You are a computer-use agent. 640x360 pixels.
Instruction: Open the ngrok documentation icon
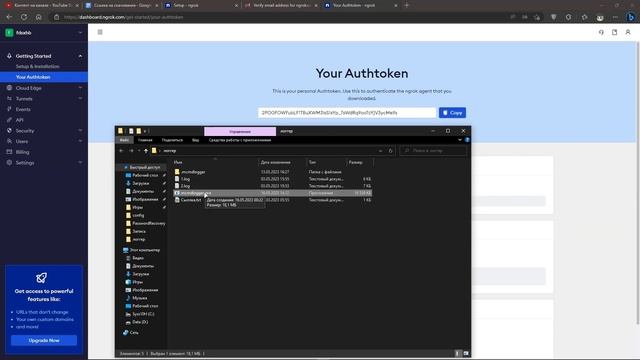614,32
